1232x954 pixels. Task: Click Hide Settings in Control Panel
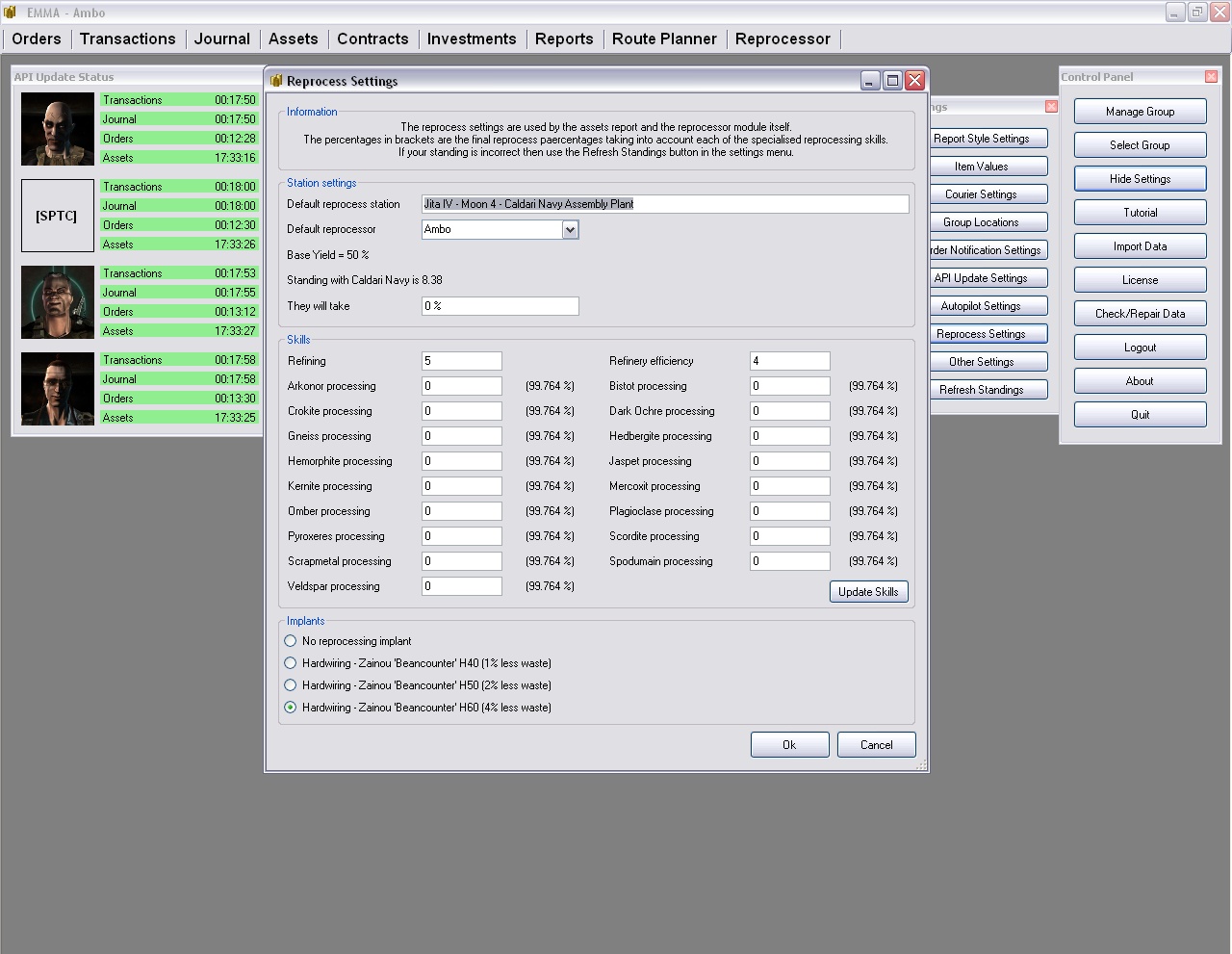(1140, 179)
